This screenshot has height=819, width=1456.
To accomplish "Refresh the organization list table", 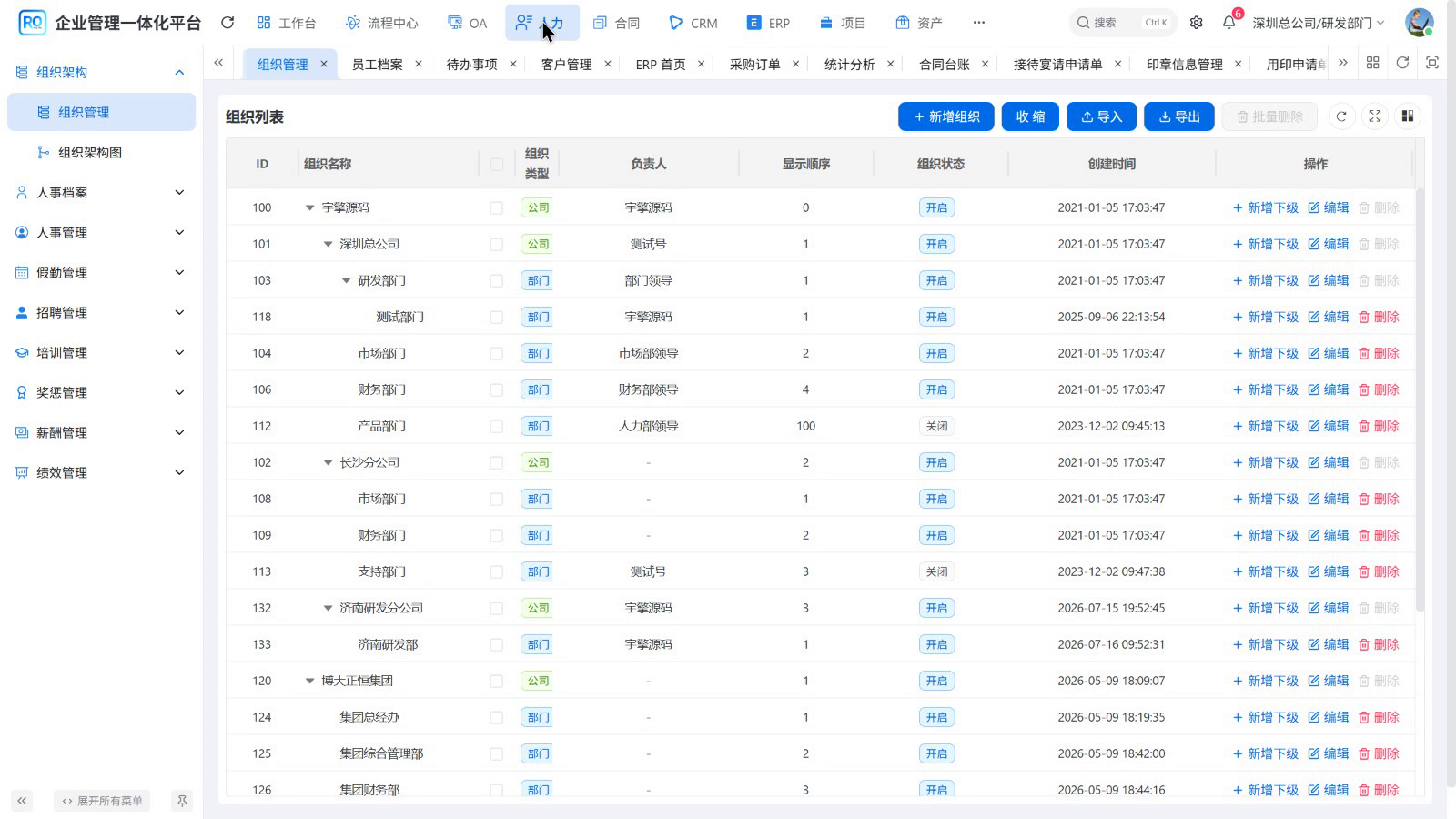I will (1341, 116).
